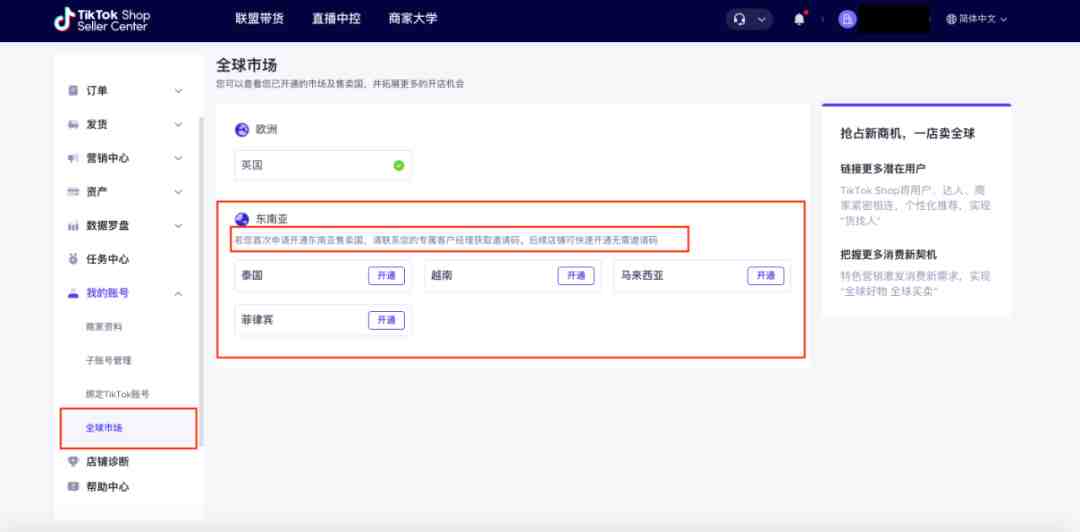Screen dimensions: 1080x532
Task: Click the 营销中心 sidebar label
Action: (107, 158)
